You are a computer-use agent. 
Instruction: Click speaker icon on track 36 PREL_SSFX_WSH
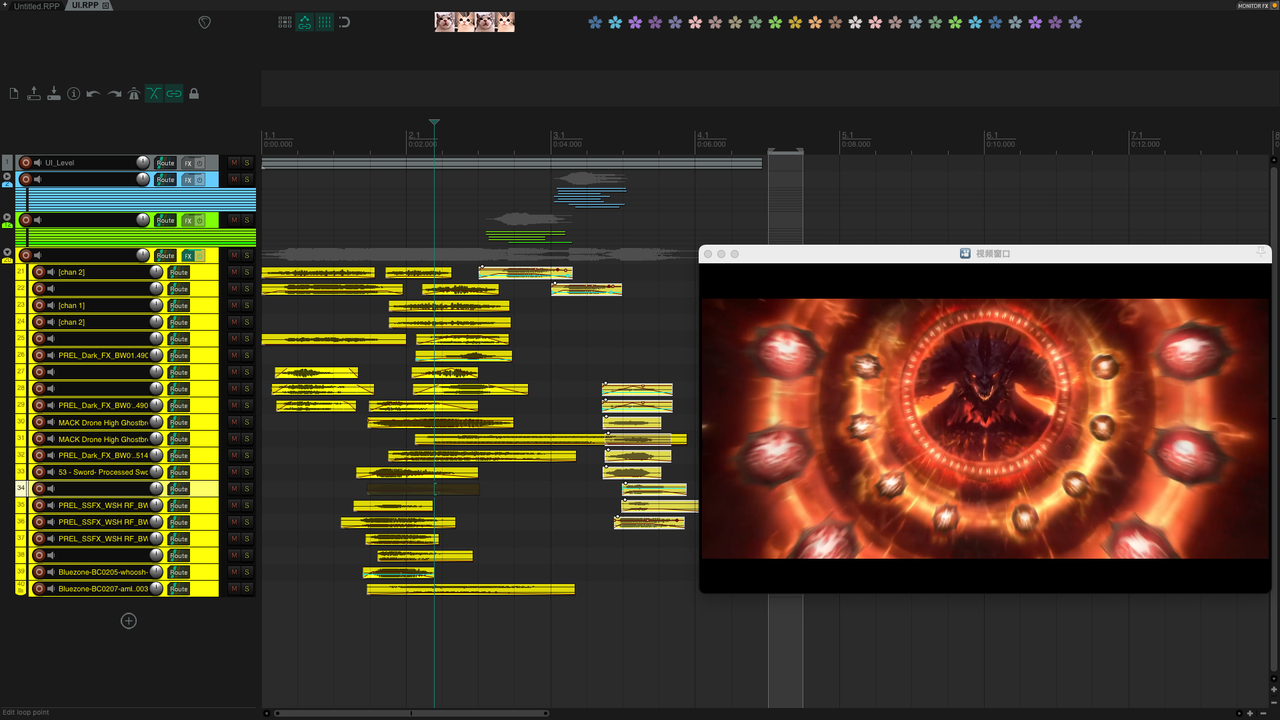(51, 522)
